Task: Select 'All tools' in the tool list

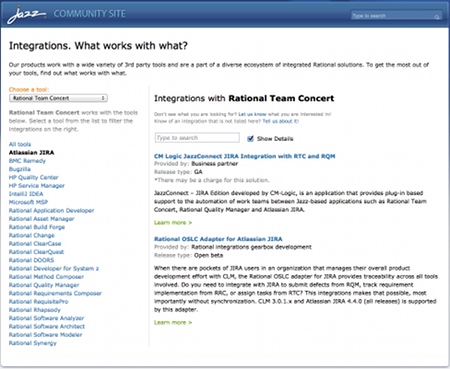Action: coord(20,144)
